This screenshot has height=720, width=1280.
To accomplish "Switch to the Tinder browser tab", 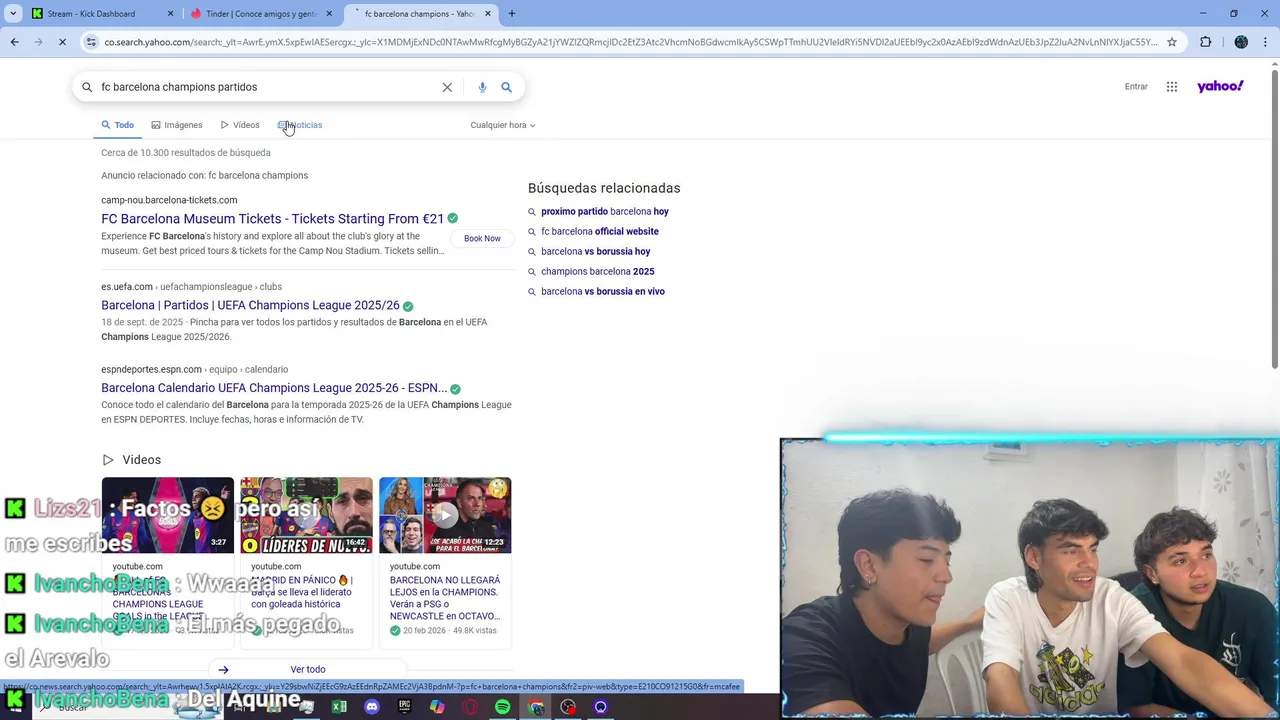I will 262,14.
